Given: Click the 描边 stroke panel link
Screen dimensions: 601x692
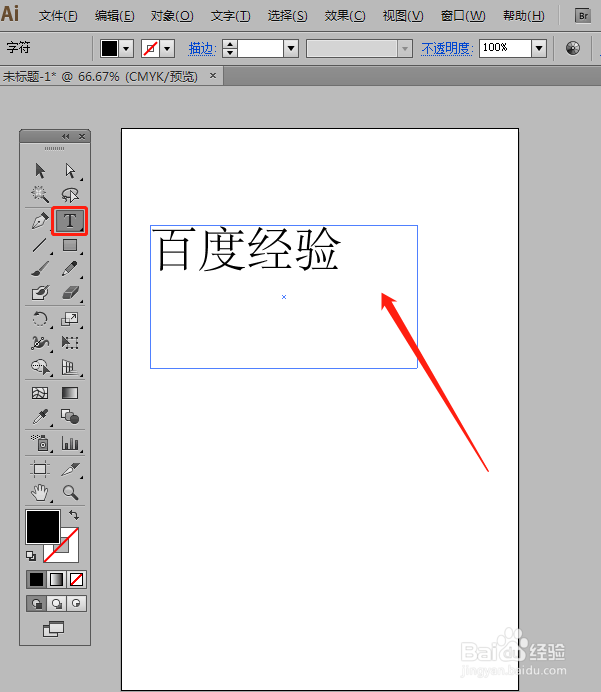Looking at the screenshot, I should pyautogui.click(x=202, y=49).
